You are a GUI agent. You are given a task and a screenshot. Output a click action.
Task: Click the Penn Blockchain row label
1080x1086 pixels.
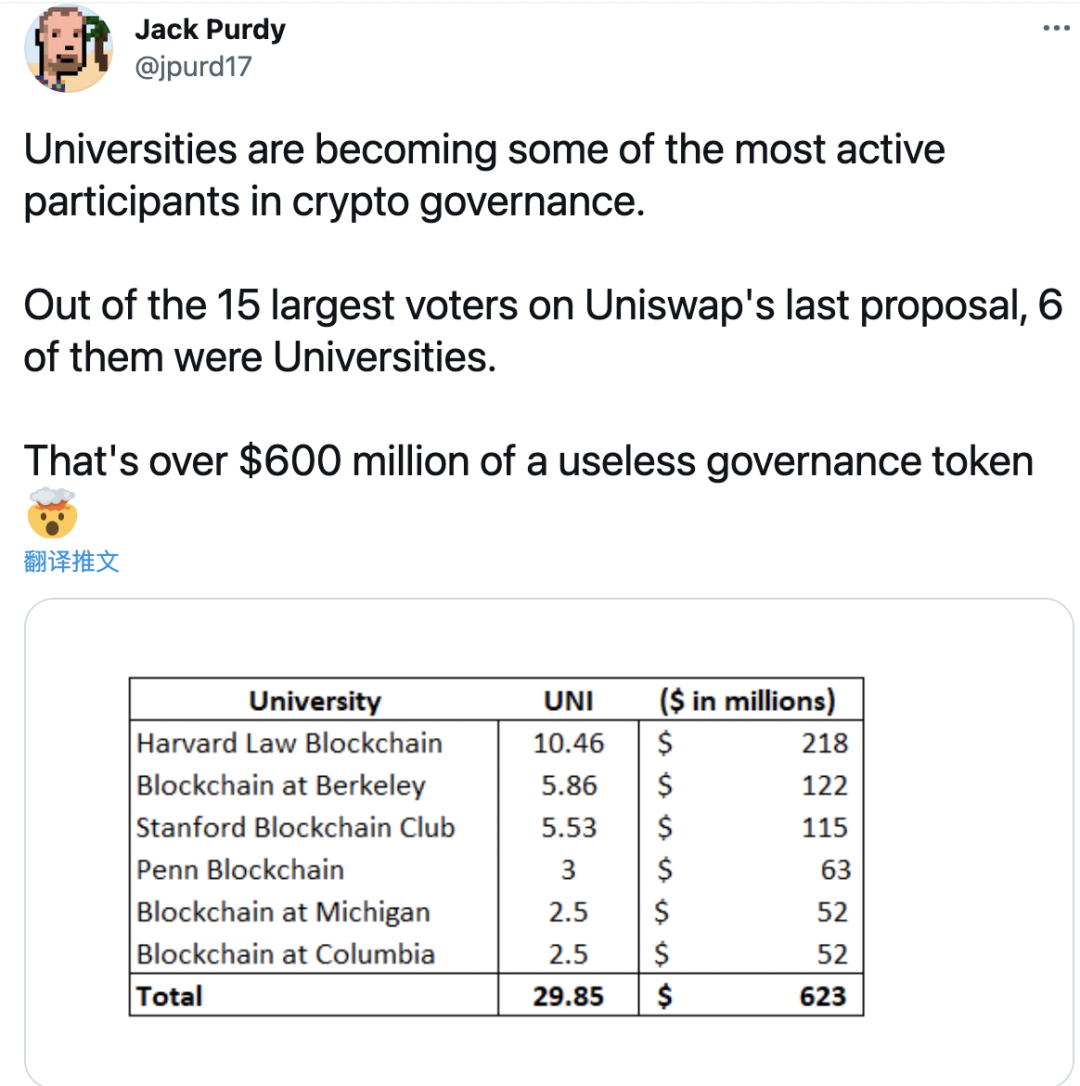point(240,870)
